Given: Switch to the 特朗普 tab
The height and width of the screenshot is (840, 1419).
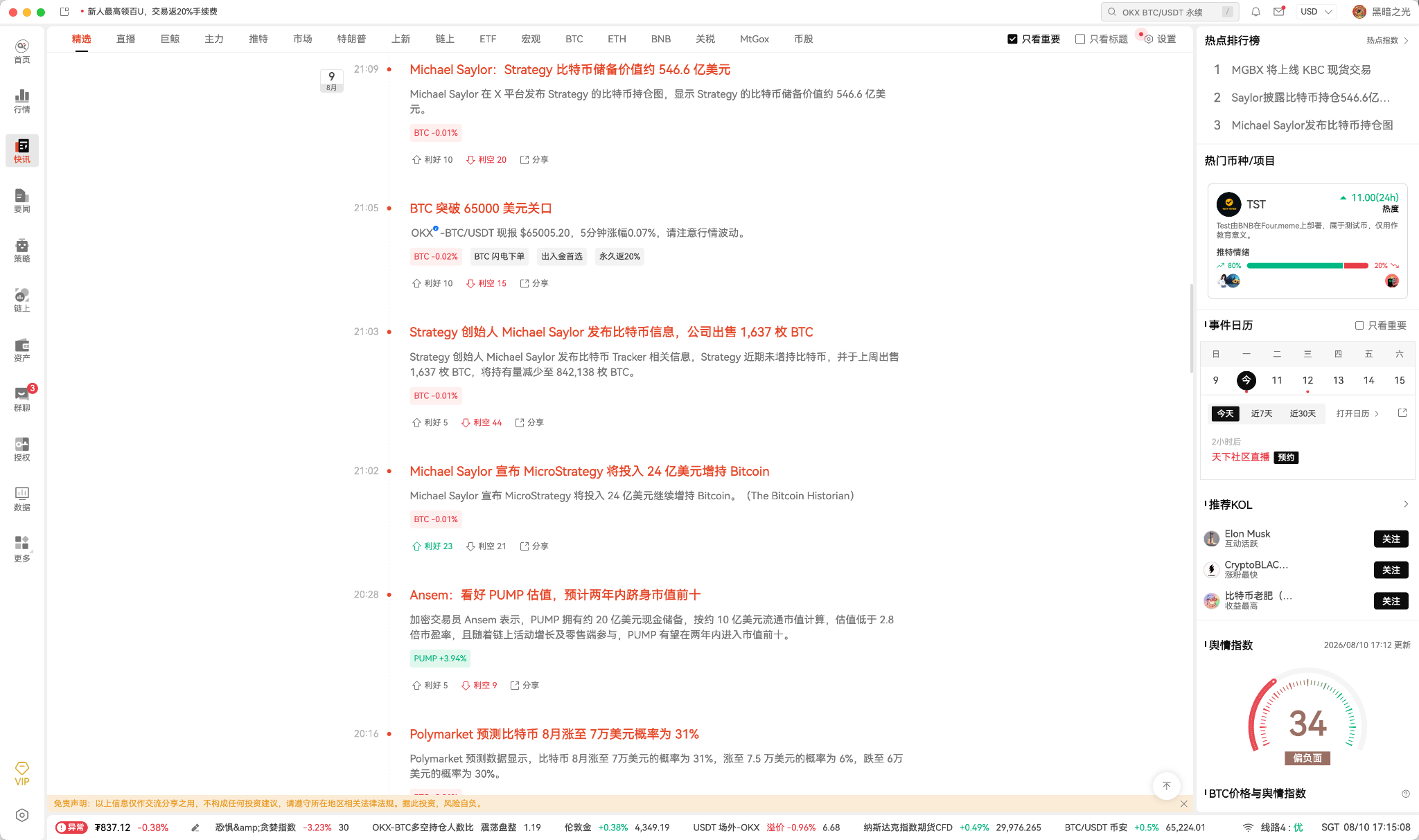Looking at the screenshot, I should pyautogui.click(x=351, y=39).
